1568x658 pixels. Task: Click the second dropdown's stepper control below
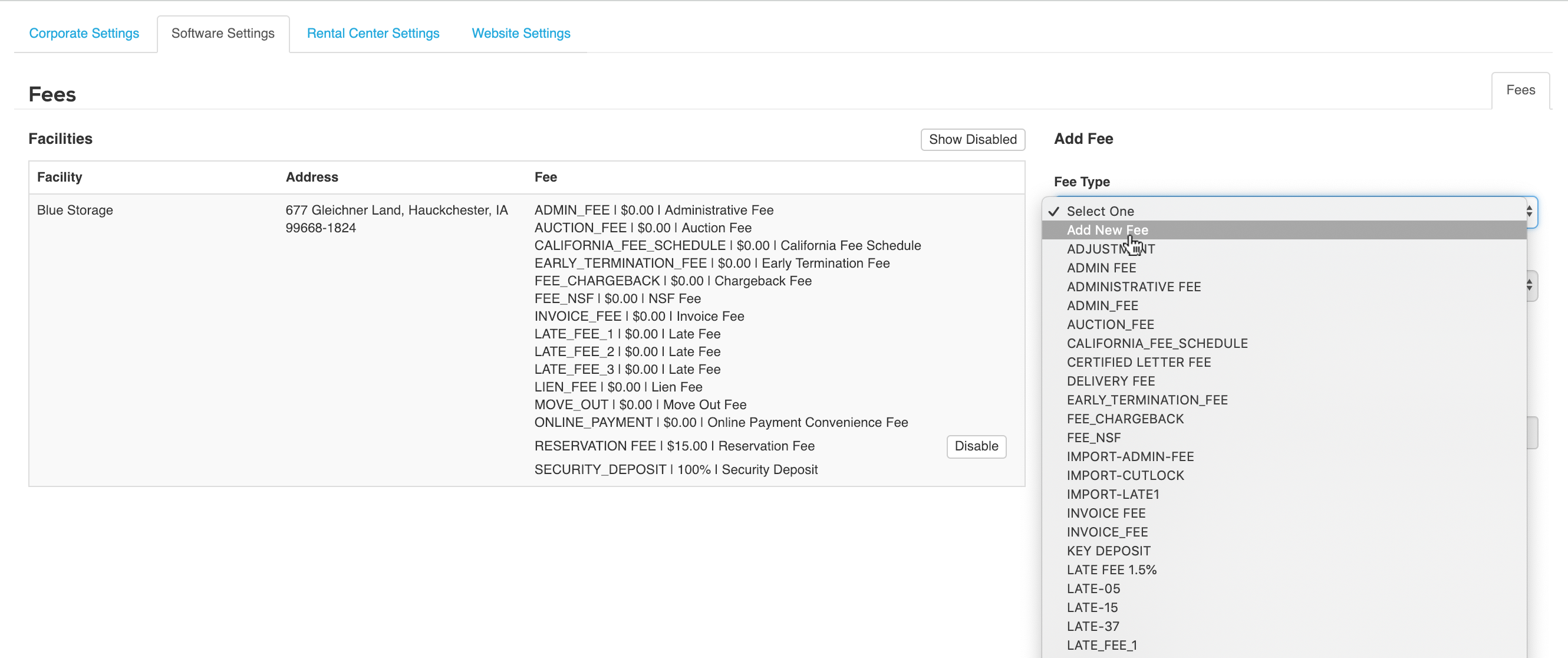click(x=1529, y=285)
